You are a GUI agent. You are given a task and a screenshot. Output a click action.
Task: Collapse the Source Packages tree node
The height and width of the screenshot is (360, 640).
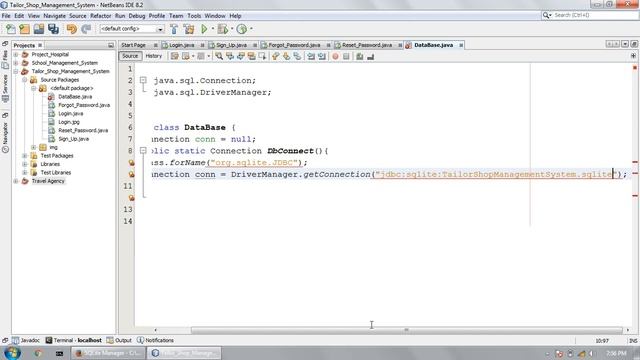click(x=25, y=80)
